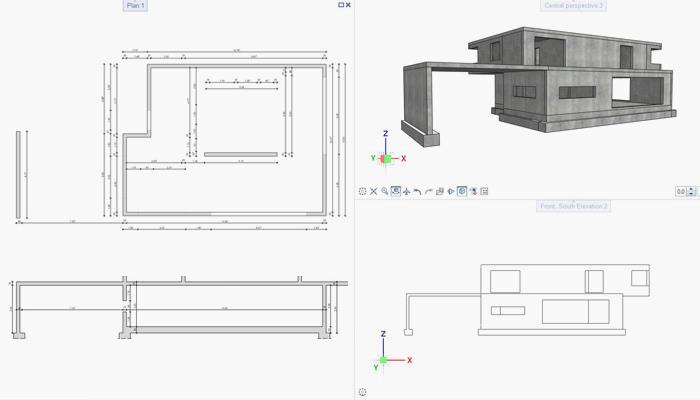Select the Plan:1 viewport tab
The image size is (700, 400).
click(x=135, y=6)
